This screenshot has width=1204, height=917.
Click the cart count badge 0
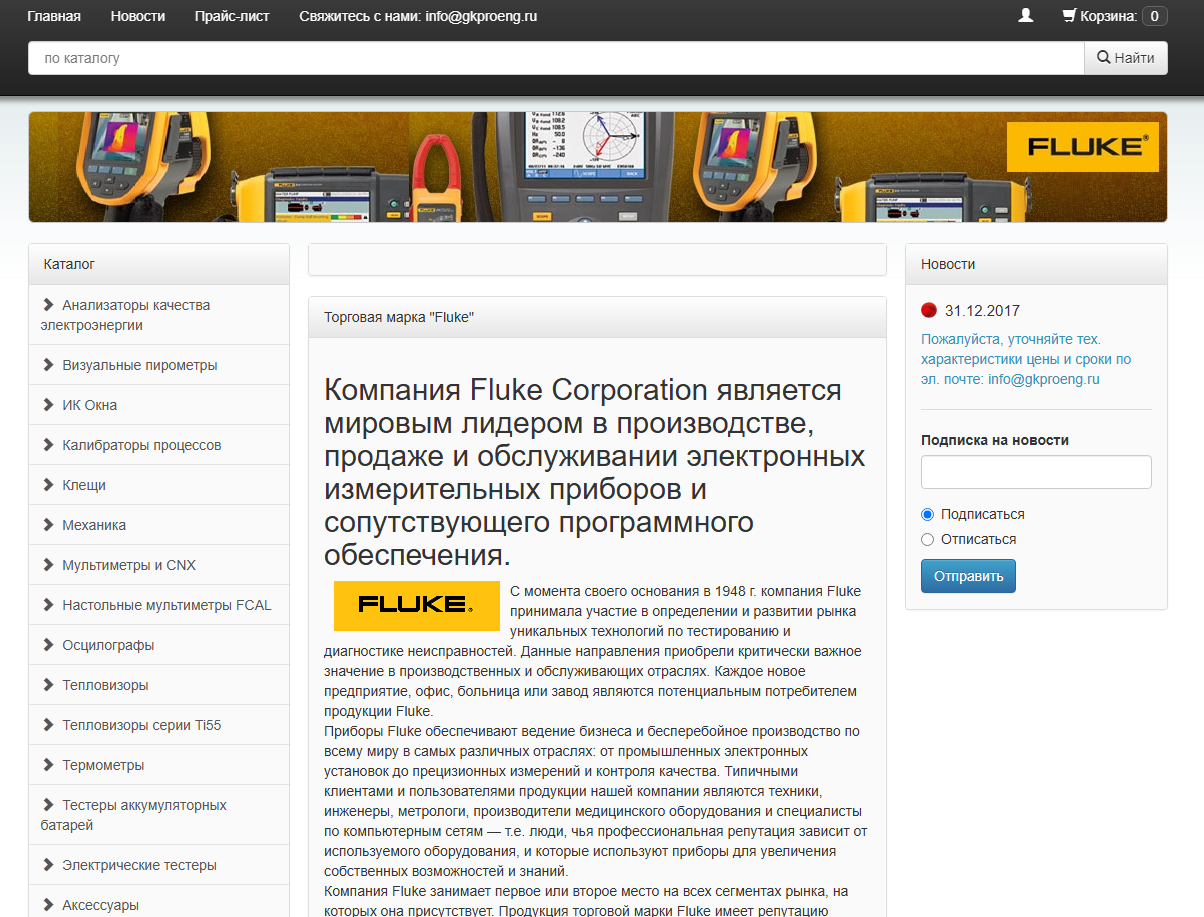point(1155,16)
